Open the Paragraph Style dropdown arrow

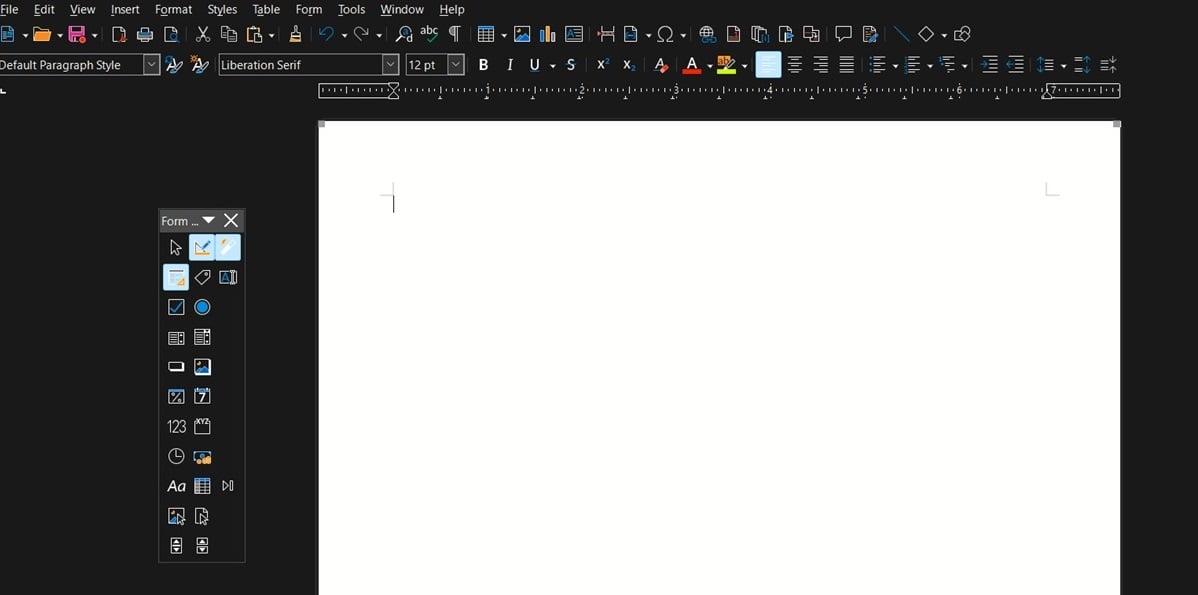click(151, 65)
